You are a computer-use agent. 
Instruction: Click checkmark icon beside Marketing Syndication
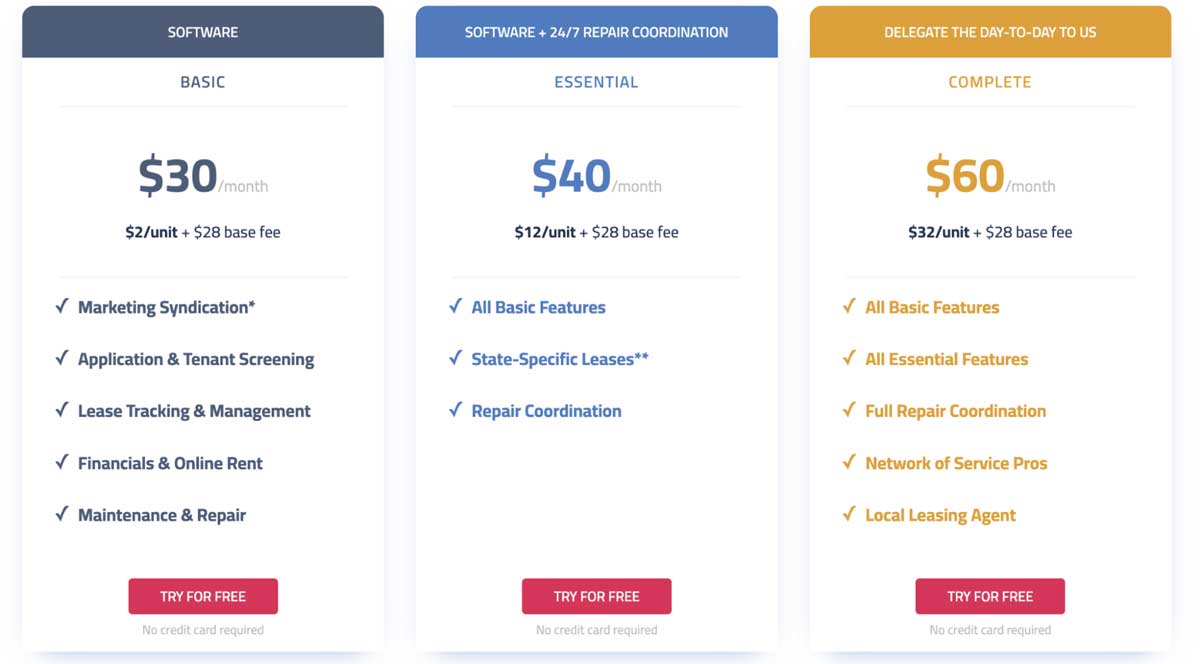(x=62, y=306)
